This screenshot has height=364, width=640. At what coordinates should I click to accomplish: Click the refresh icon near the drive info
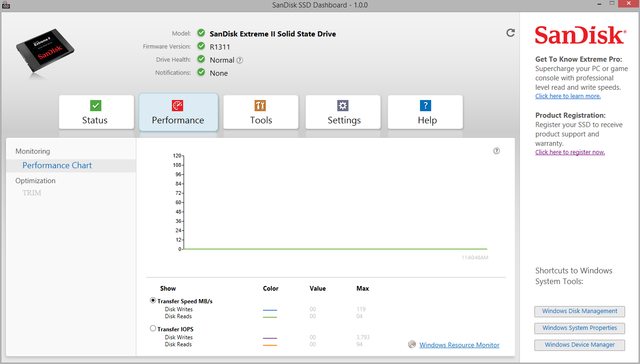[x=510, y=33]
